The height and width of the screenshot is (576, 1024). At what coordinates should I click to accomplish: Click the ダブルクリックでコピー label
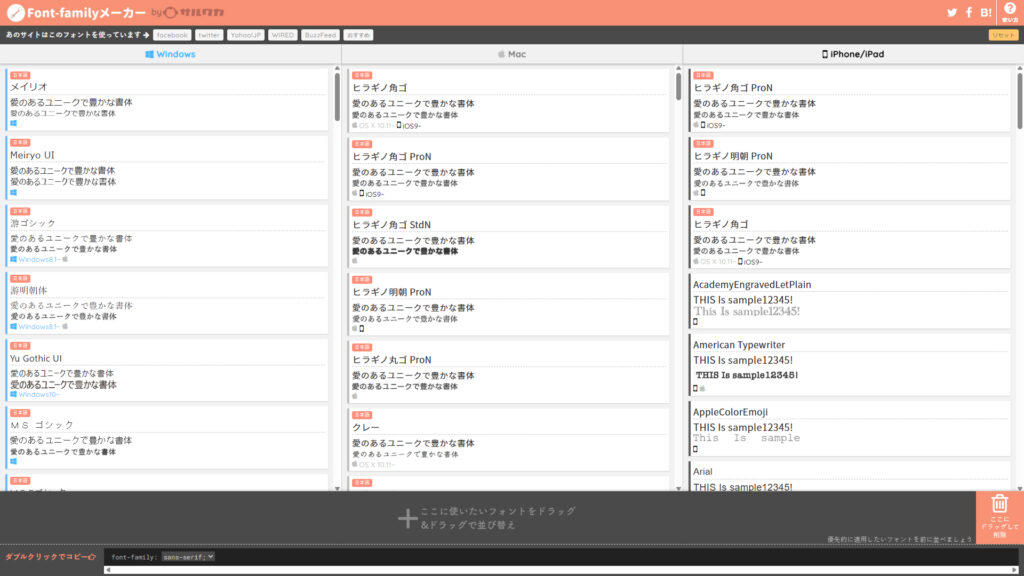[x=50, y=557]
